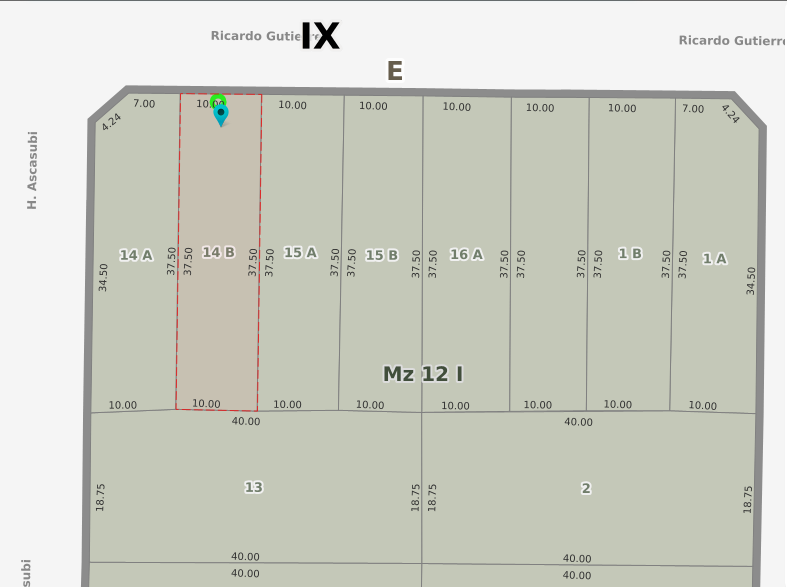The height and width of the screenshot is (587, 787).
Task: Click the green circle marker behind the pin
Action: pos(217,100)
